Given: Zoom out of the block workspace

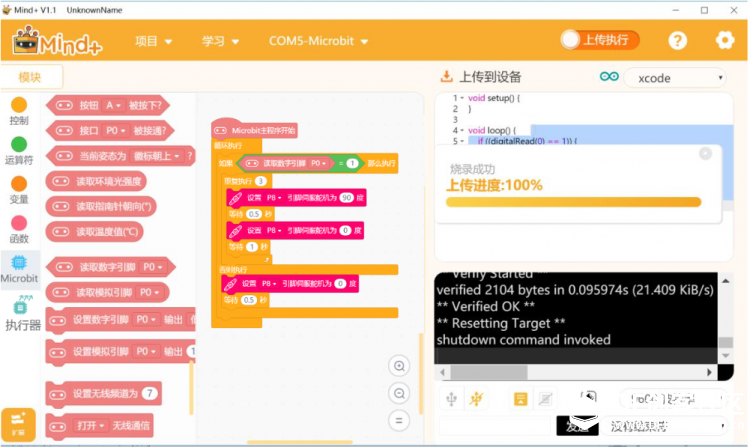Looking at the screenshot, I should (399, 393).
